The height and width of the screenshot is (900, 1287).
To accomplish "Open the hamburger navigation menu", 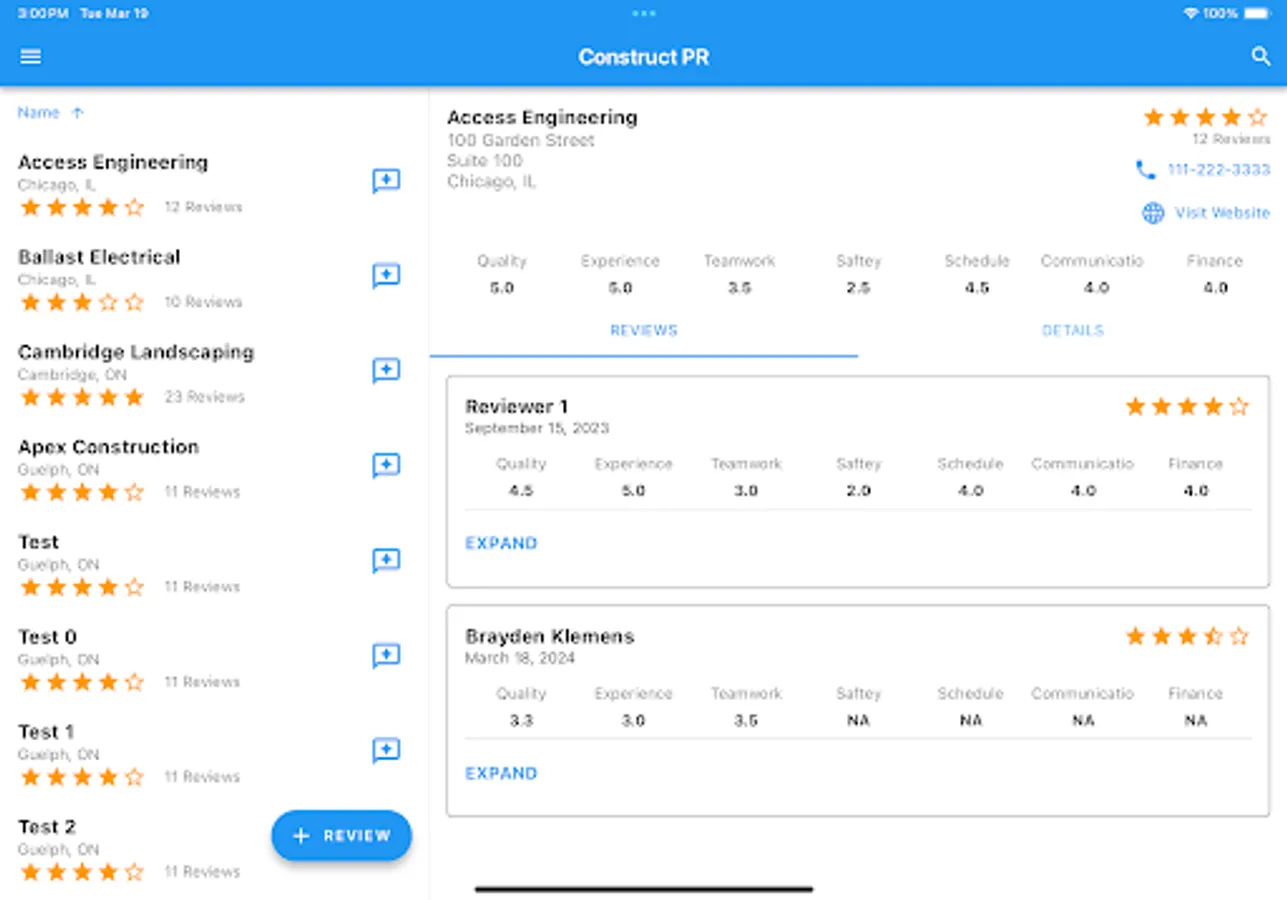I will [30, 56].
